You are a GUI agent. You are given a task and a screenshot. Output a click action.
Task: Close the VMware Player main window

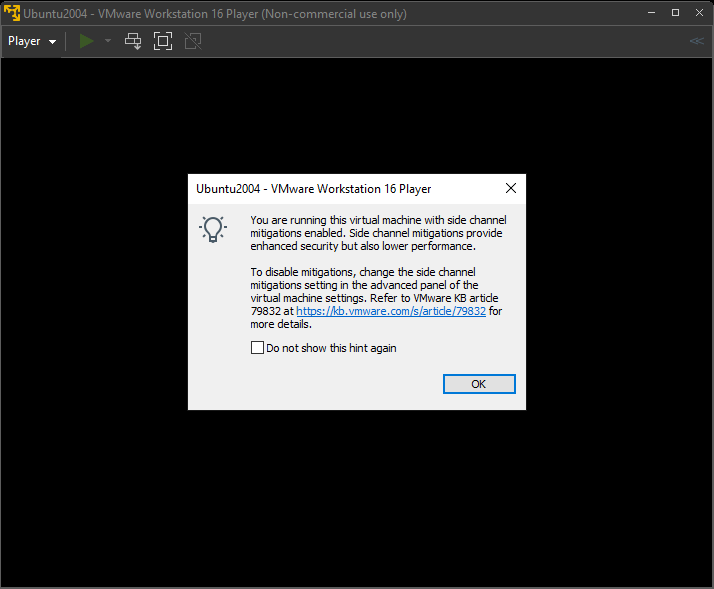pos(699,13)
